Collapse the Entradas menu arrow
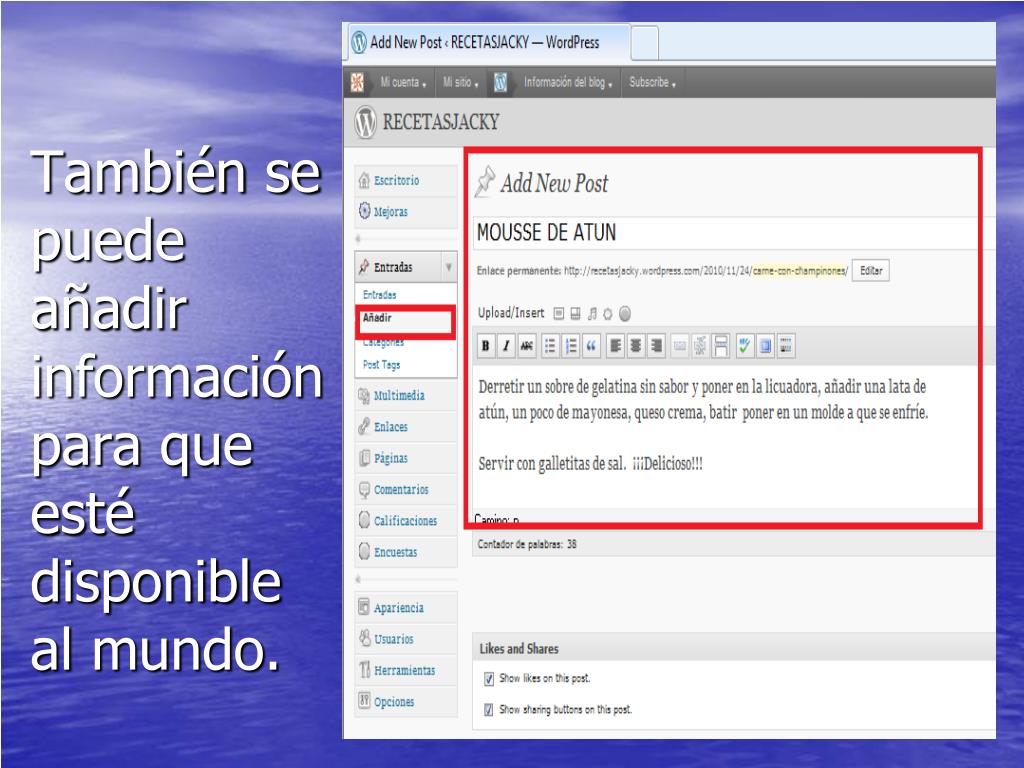The width and height of the screenshot is (1024, 768). coord(449,267)
